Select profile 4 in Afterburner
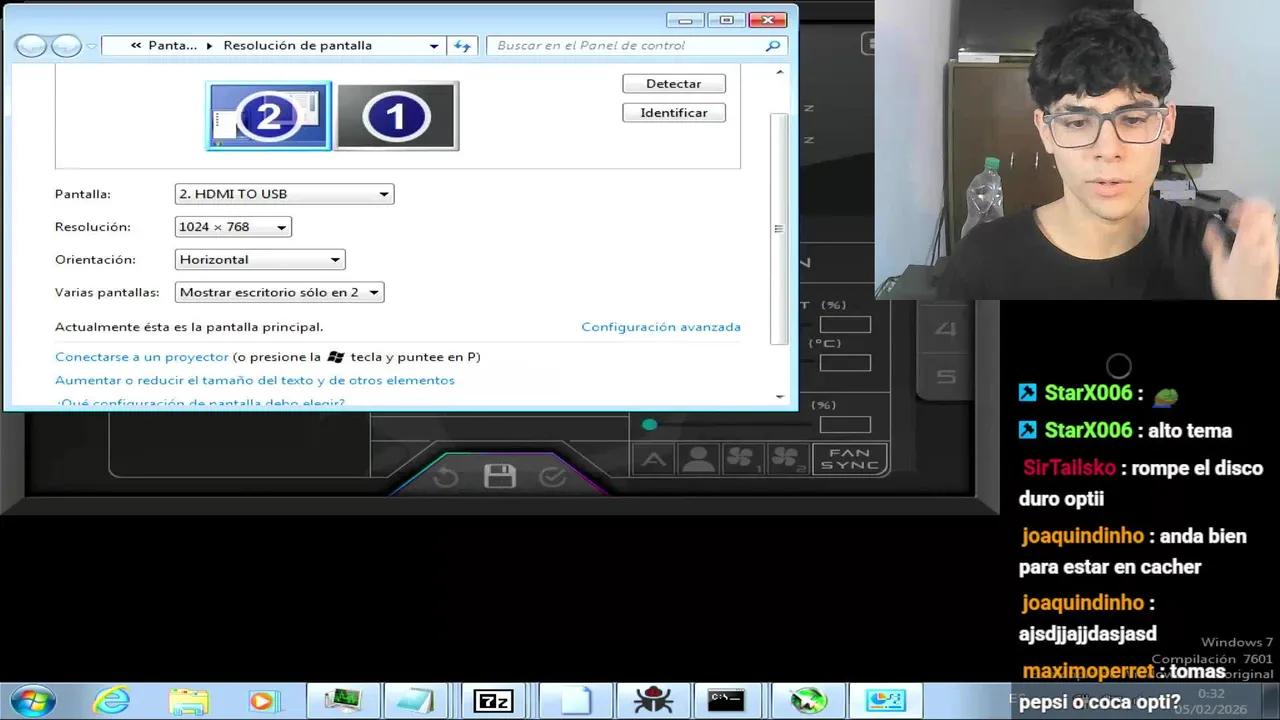The height and width of the screenshot is (720, 1280). coord(946,329)
